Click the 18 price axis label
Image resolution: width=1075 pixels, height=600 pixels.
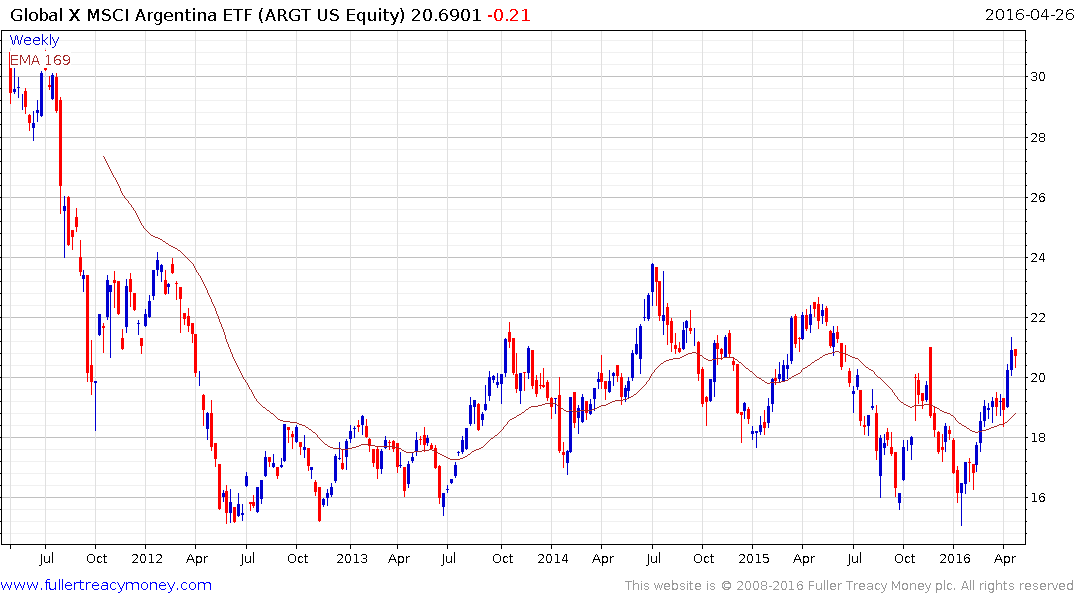[1038, 437]
